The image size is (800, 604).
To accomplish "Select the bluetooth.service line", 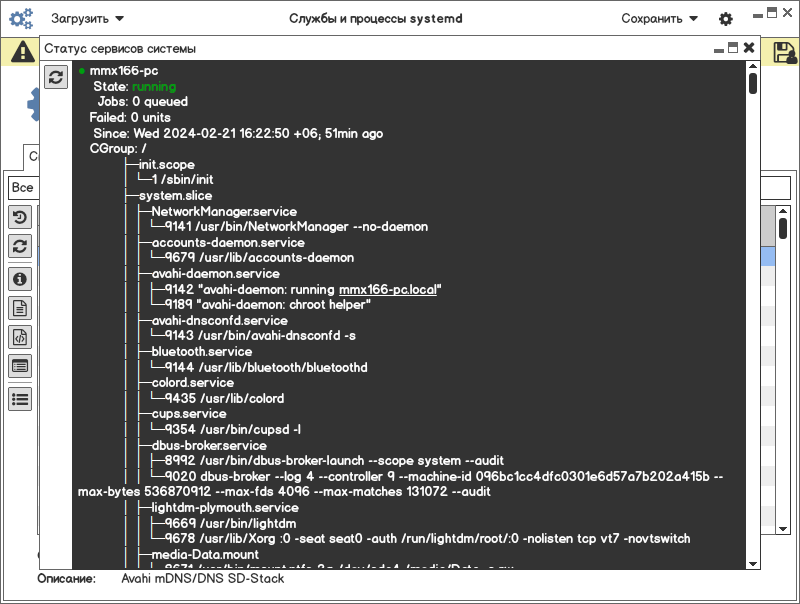I will click(202, 352).
